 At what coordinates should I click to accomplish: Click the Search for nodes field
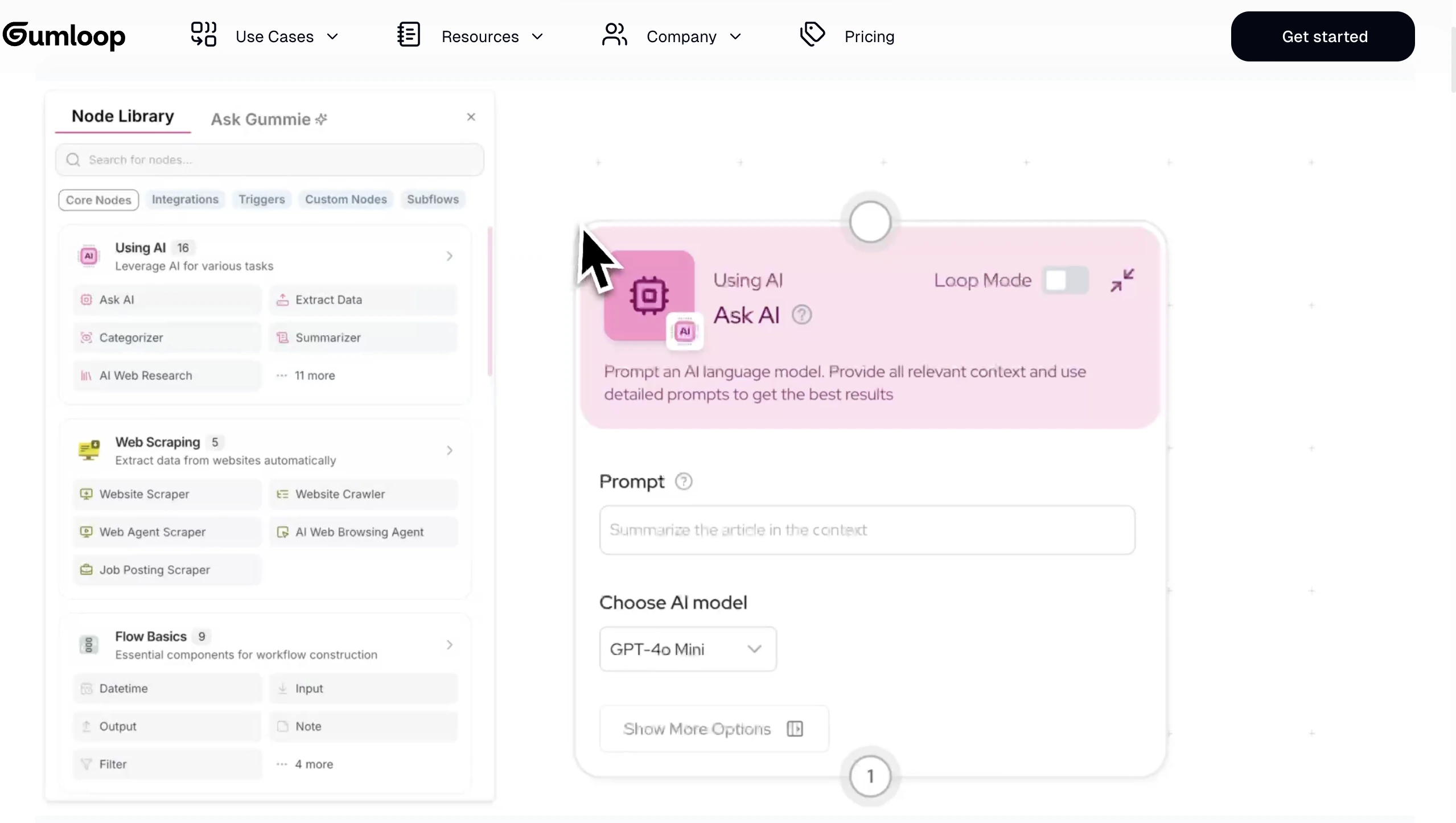point(269,160)
